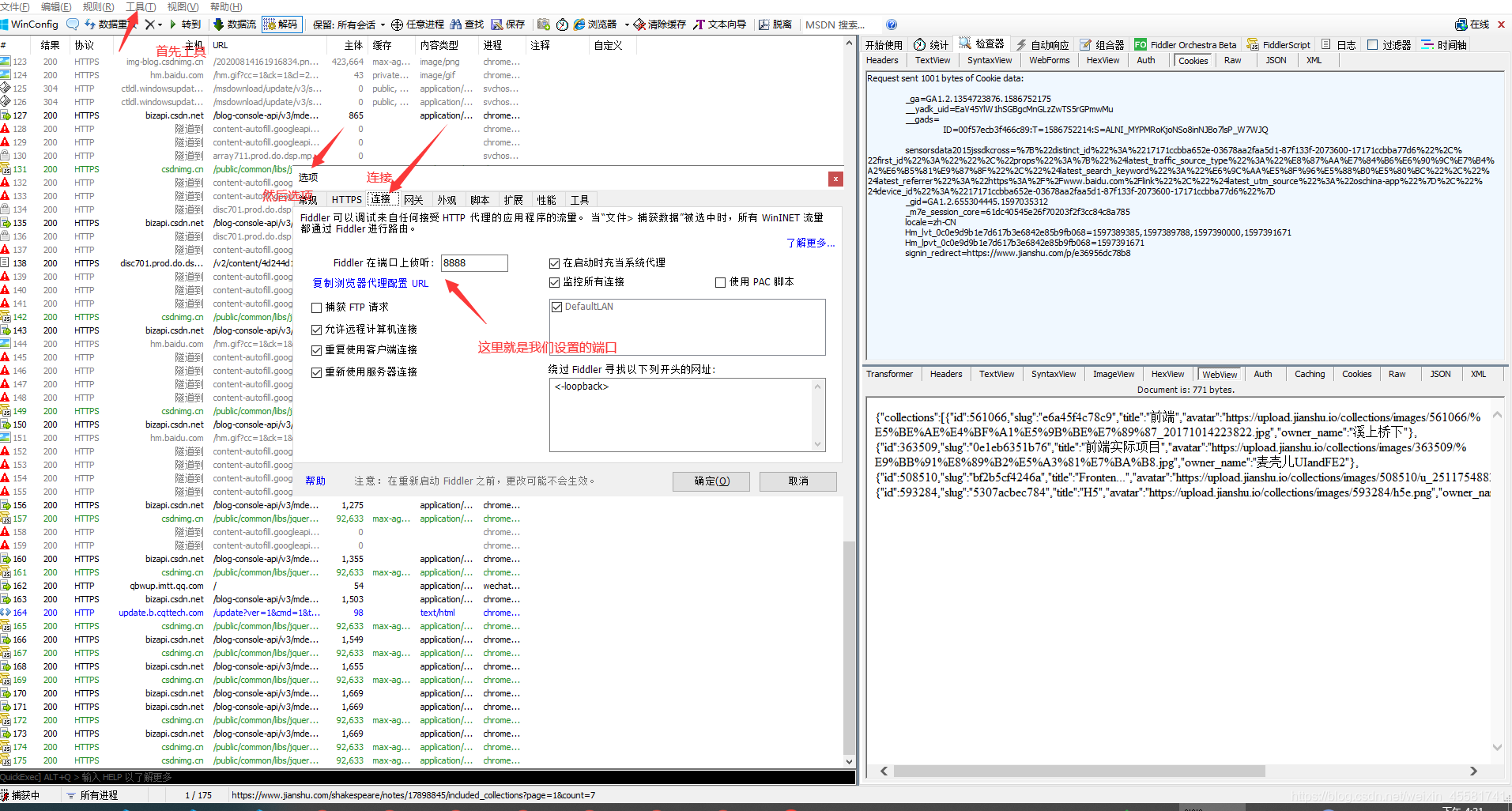Open the Keep sessions dropdown
This screenshot has width=1512, height=811.
click(349, 25)
